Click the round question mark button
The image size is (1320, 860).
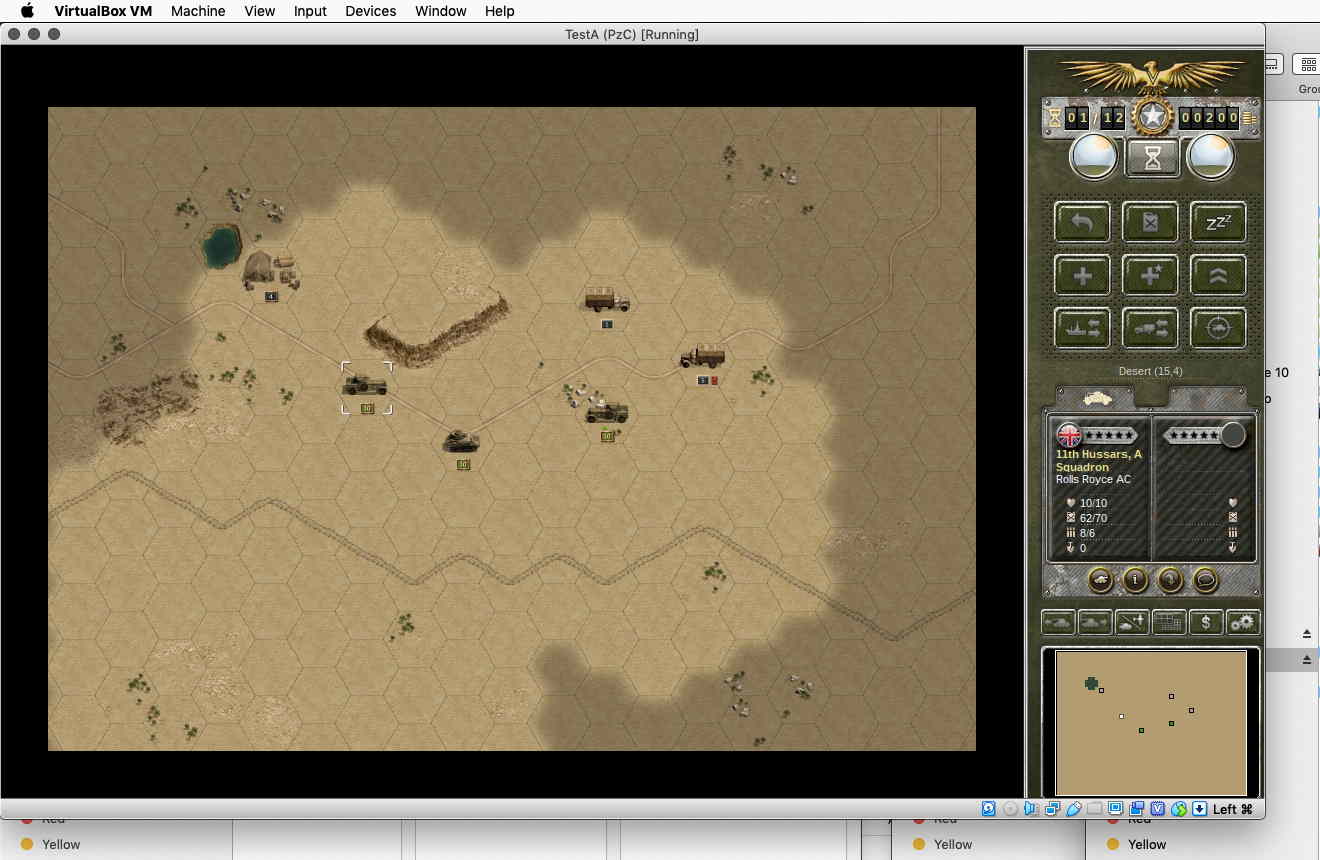pos(1170,579)
